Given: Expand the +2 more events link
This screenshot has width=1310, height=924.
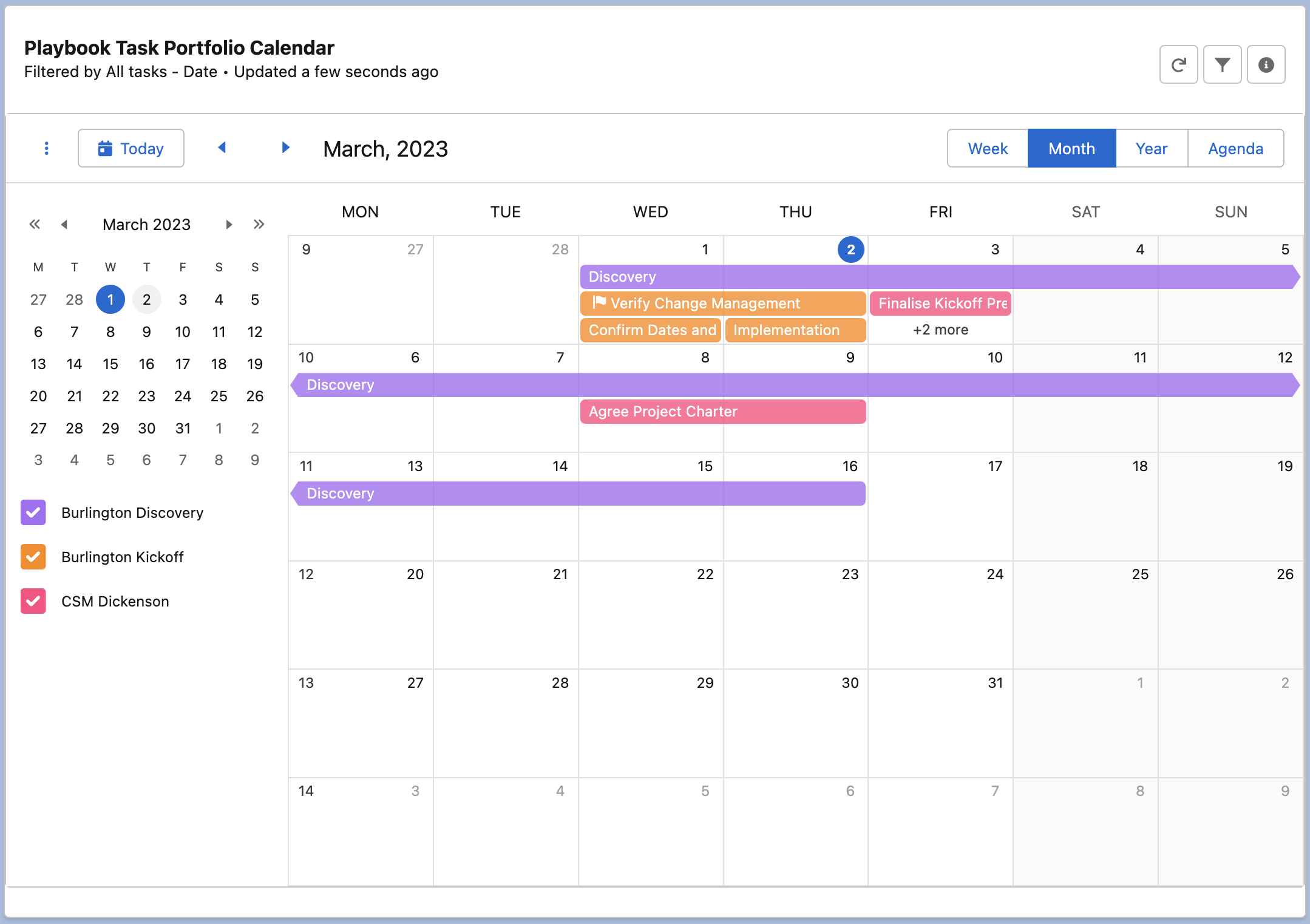Looking at the screenshot, I should (940, 330).
